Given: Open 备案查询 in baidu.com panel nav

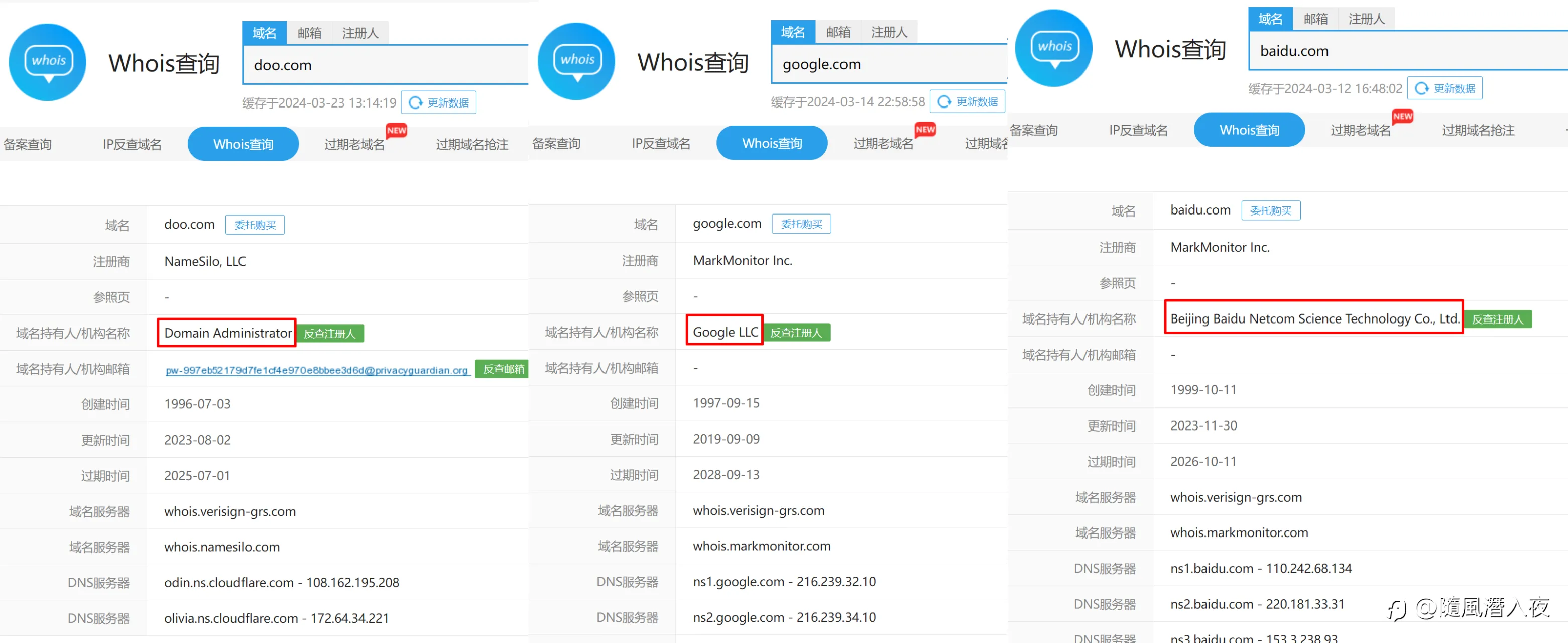Looking at the screenshot, I should pyautogui.click(x=1034, y=130).
